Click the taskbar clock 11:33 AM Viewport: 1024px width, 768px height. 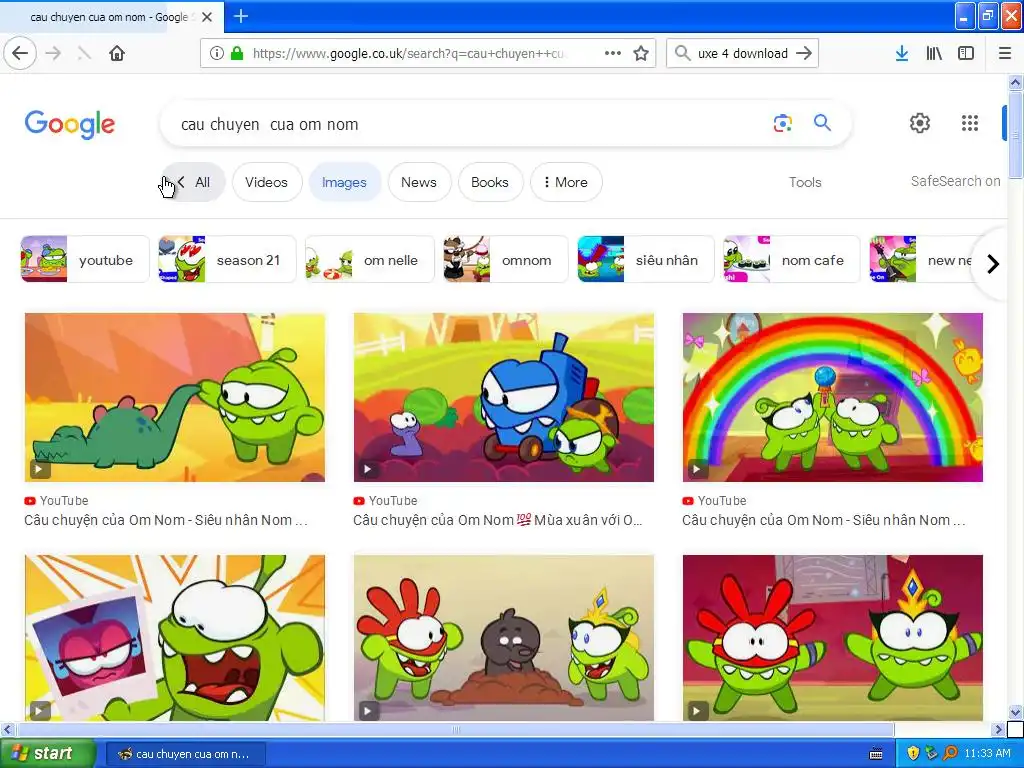987,753
